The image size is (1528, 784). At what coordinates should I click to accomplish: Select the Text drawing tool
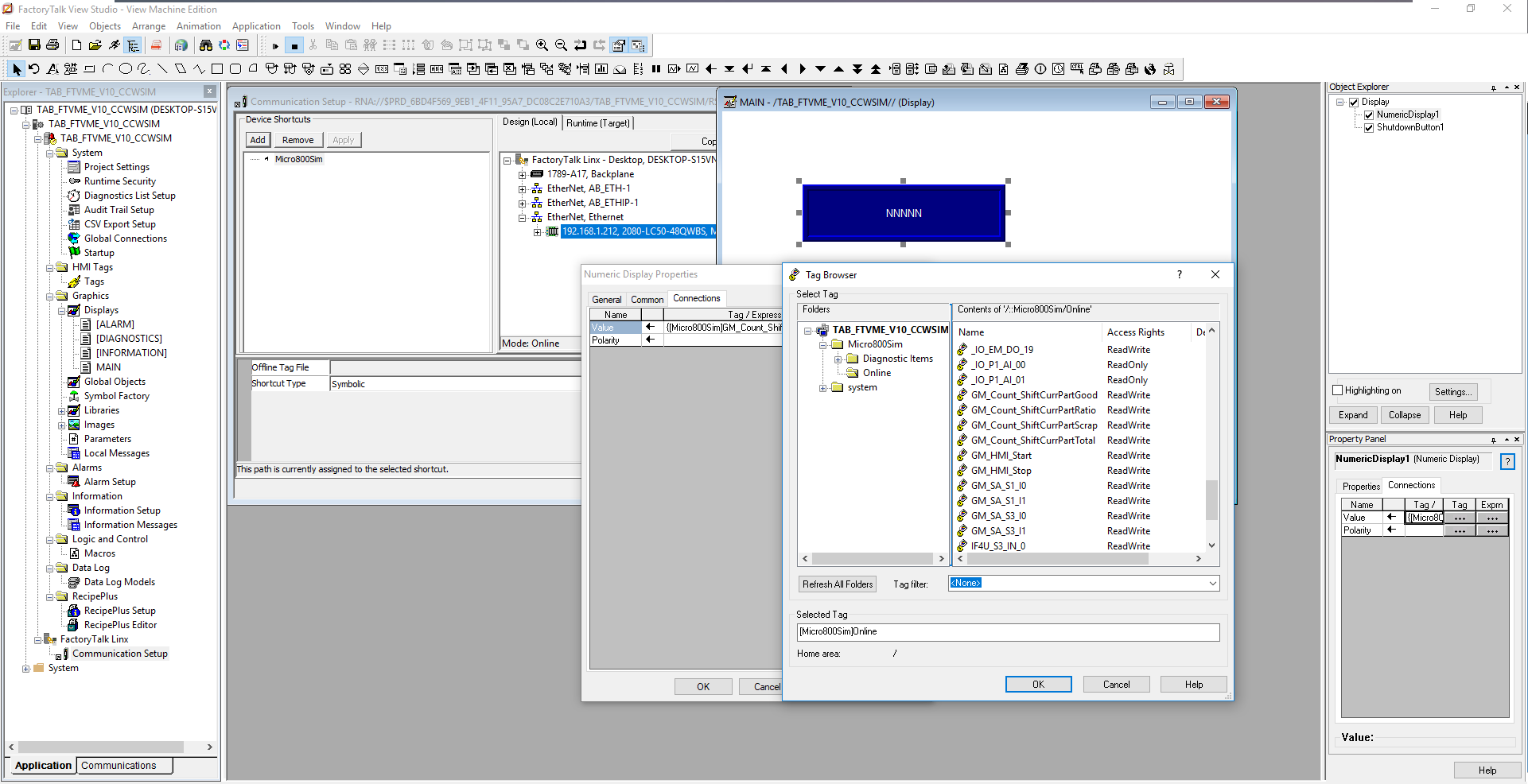pos(52,69)
